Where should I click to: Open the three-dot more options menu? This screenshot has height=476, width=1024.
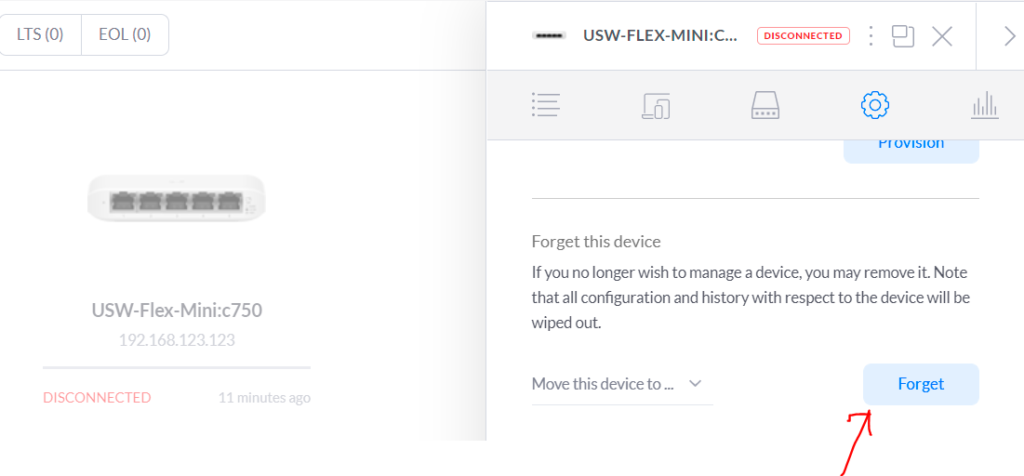870,36
